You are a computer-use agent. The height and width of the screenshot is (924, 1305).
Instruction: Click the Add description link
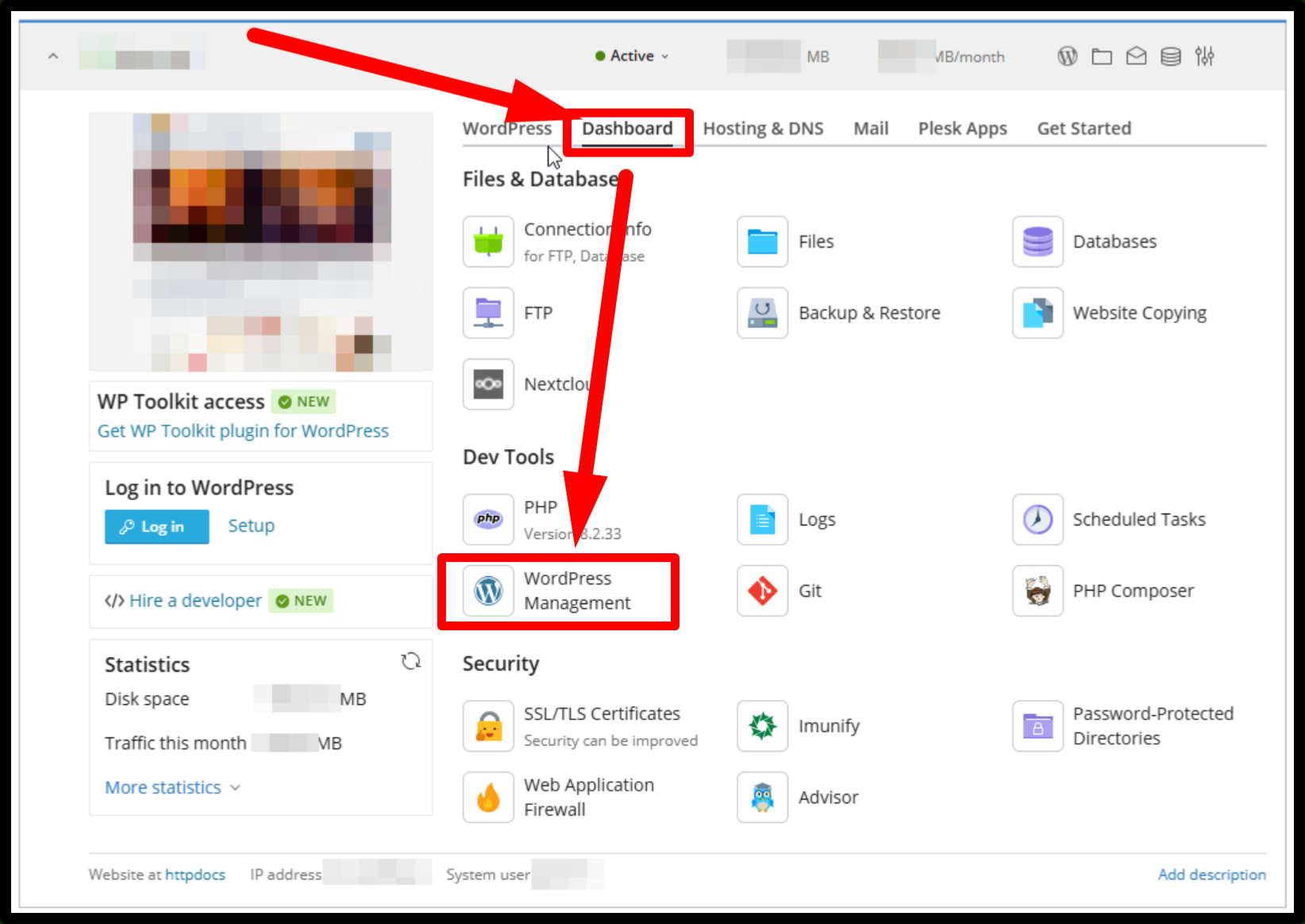pos(1211,874)
